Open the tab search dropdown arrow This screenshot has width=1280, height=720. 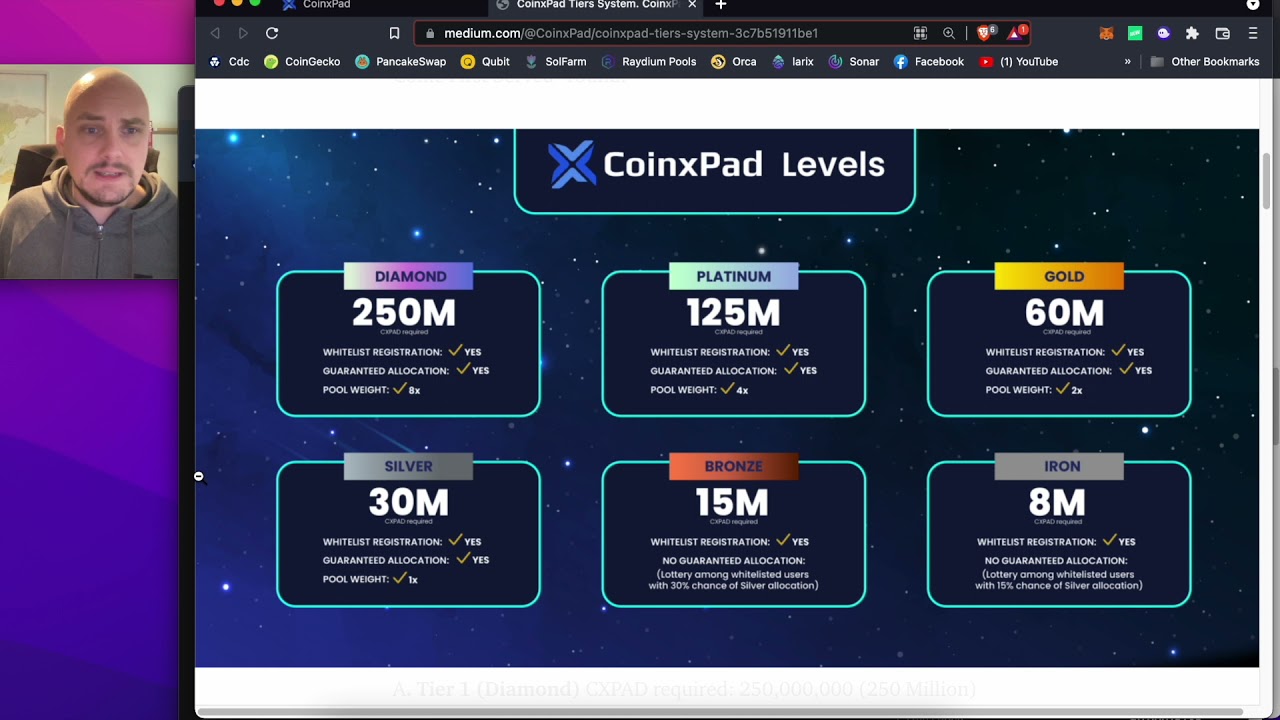point(1253,5)
